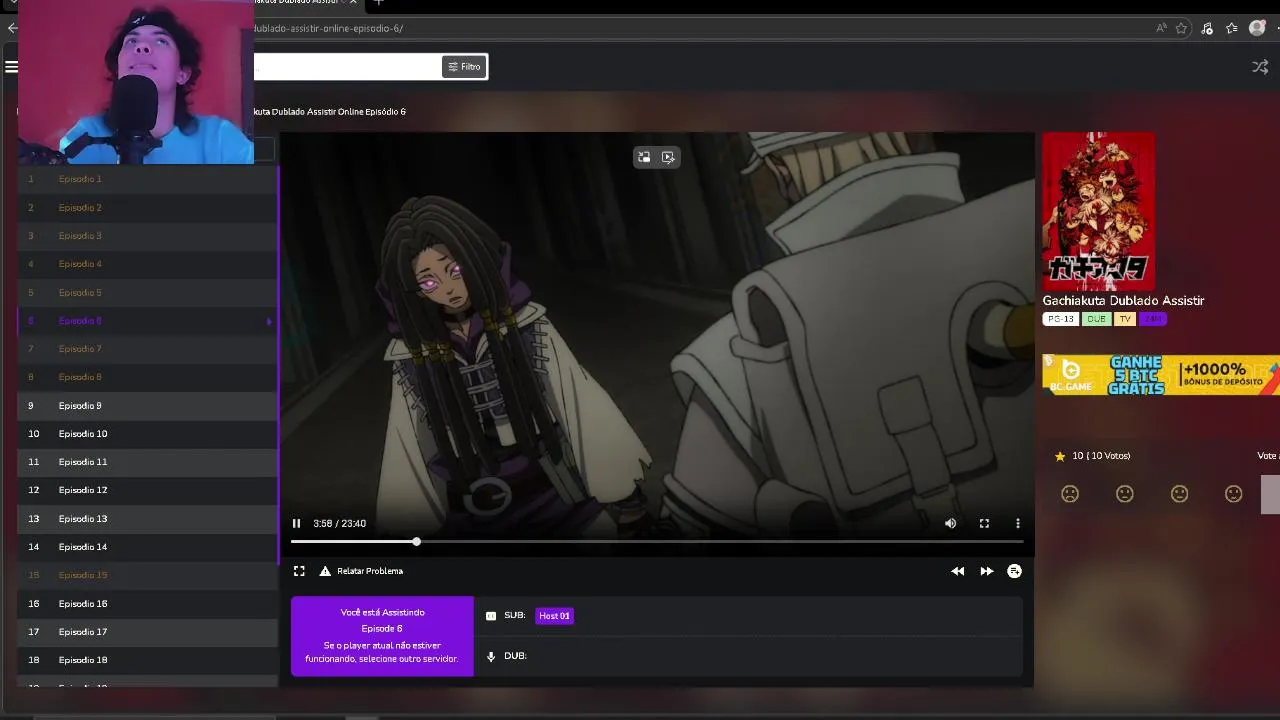The image size is (1280, 720).
Task: Click the shuffle random anime icon
Action: coord(1260,67)
